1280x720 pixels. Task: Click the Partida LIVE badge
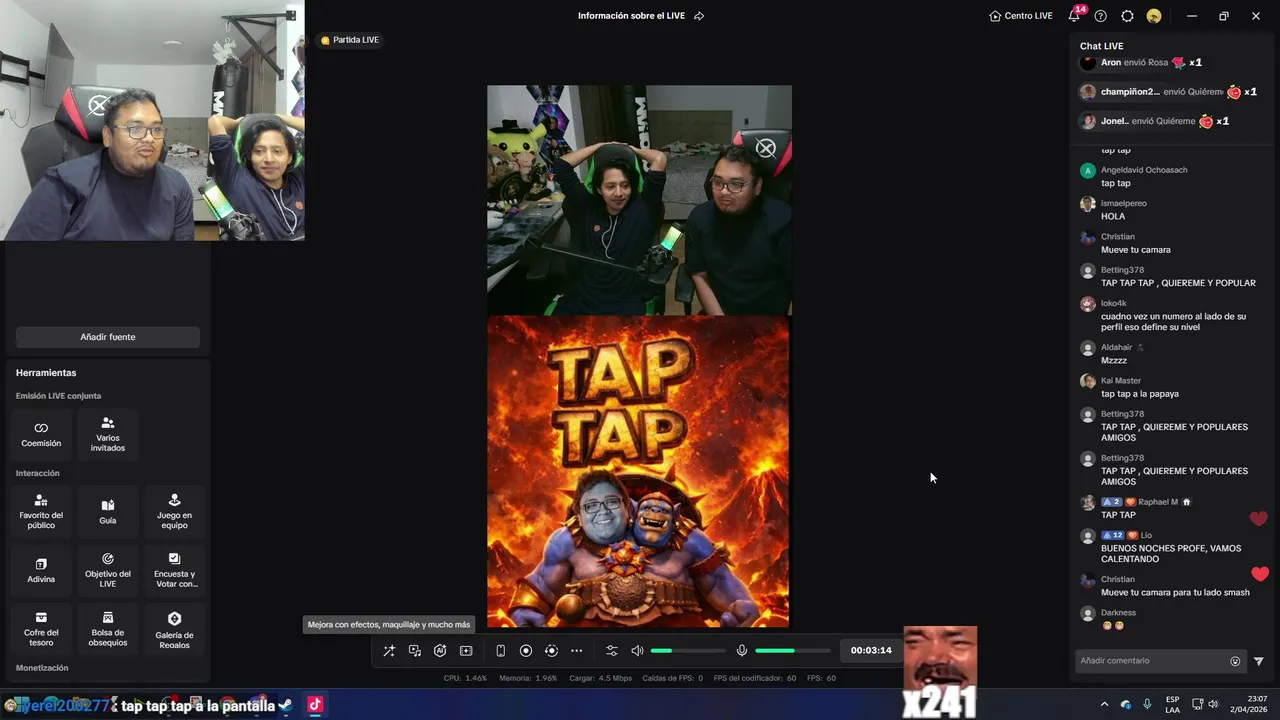point(350,40)
